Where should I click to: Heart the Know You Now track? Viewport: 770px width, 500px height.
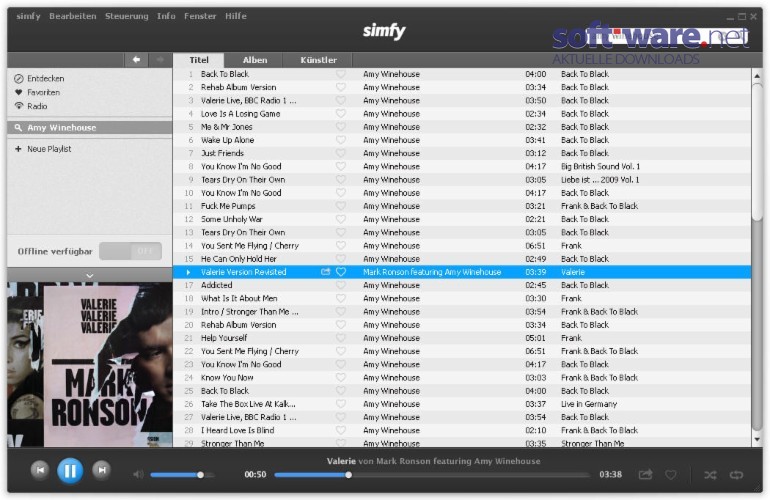[341, 377]
